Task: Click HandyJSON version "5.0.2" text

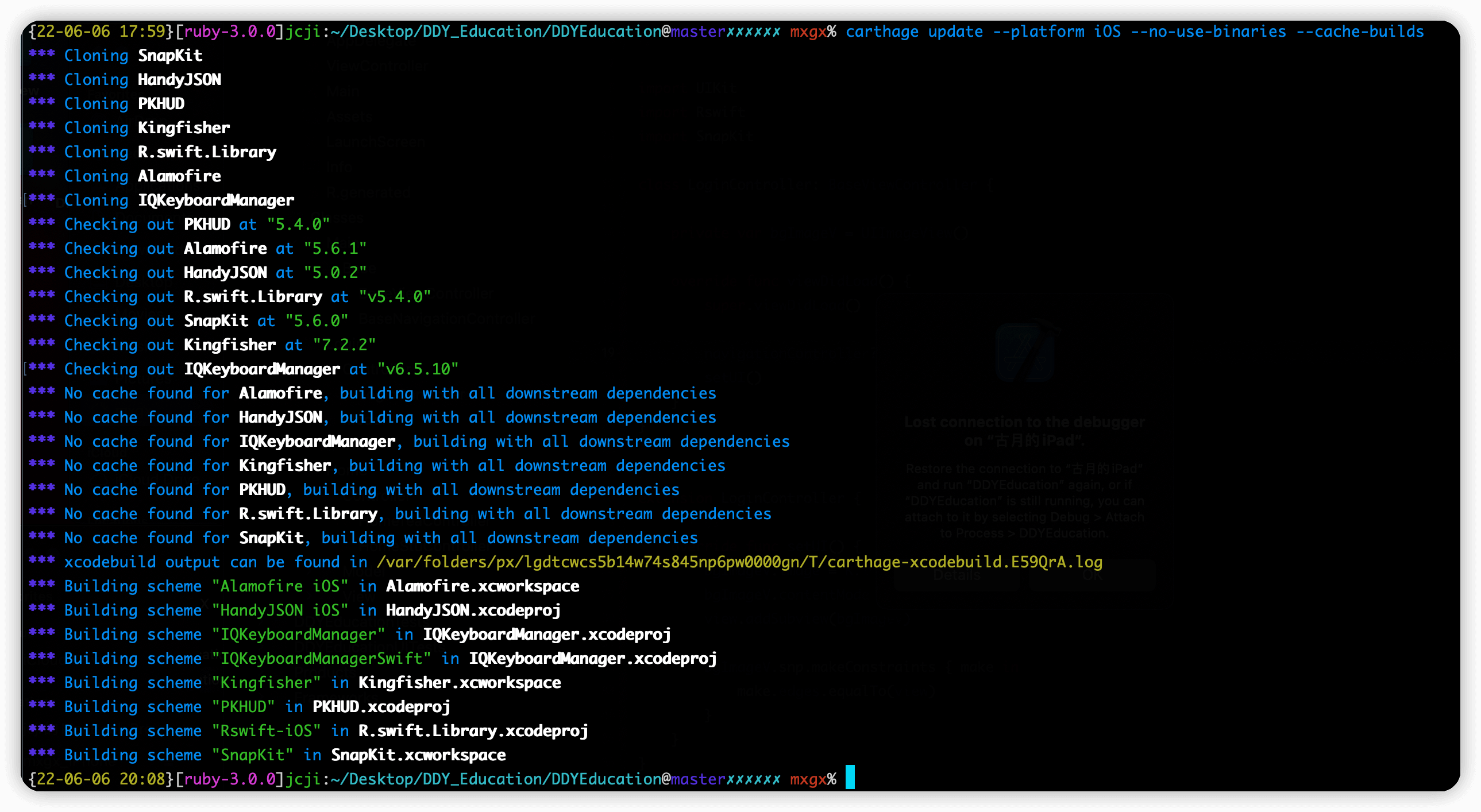Action: (335, 273)
